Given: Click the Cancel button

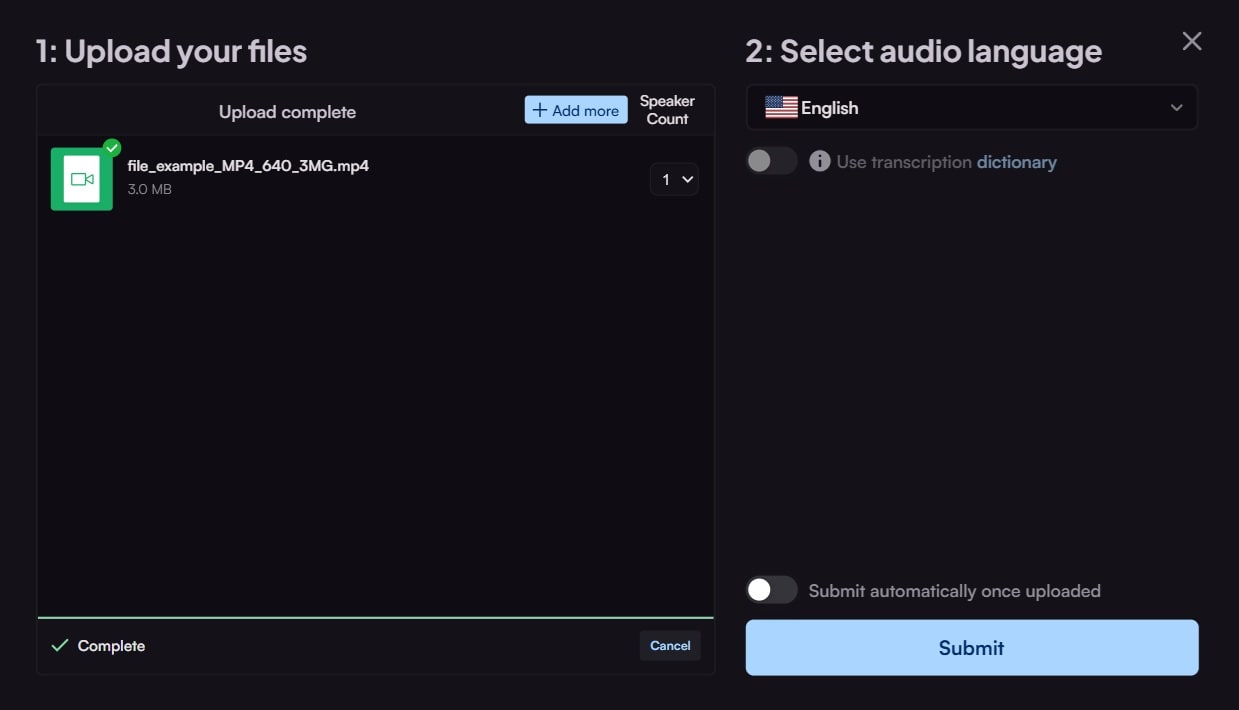Looking at the screenshot, I should pos(670,646).
